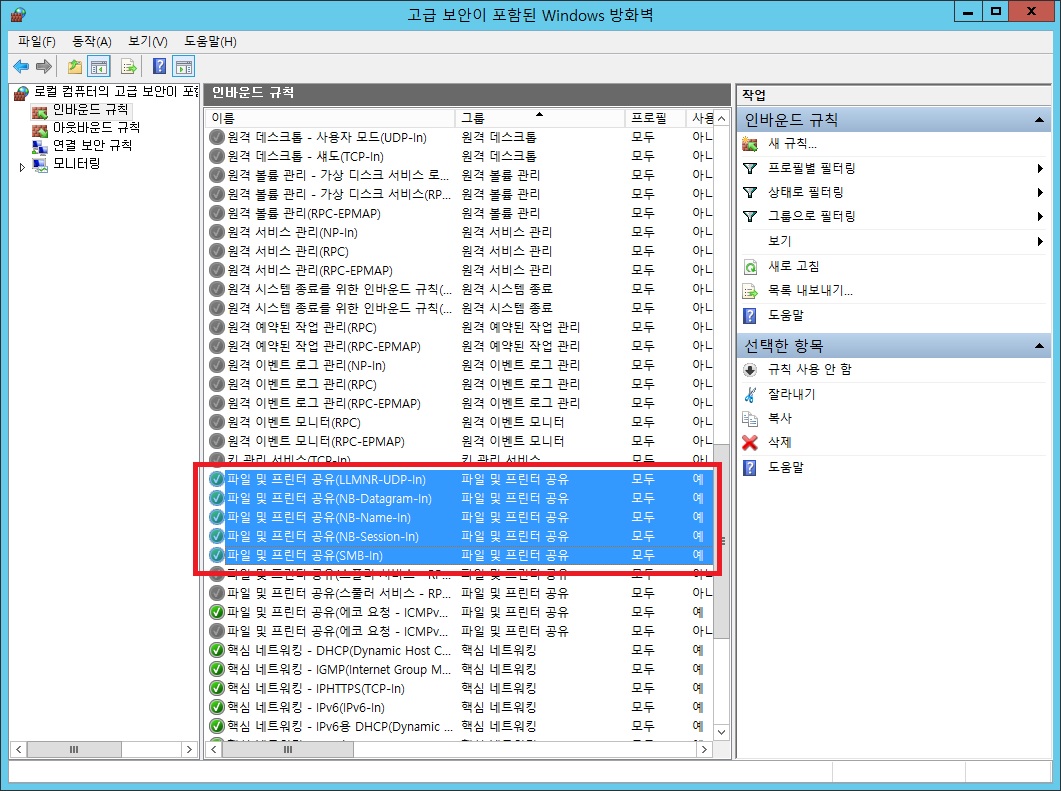Open the 보기(V) menu

(x=148, y=41)
